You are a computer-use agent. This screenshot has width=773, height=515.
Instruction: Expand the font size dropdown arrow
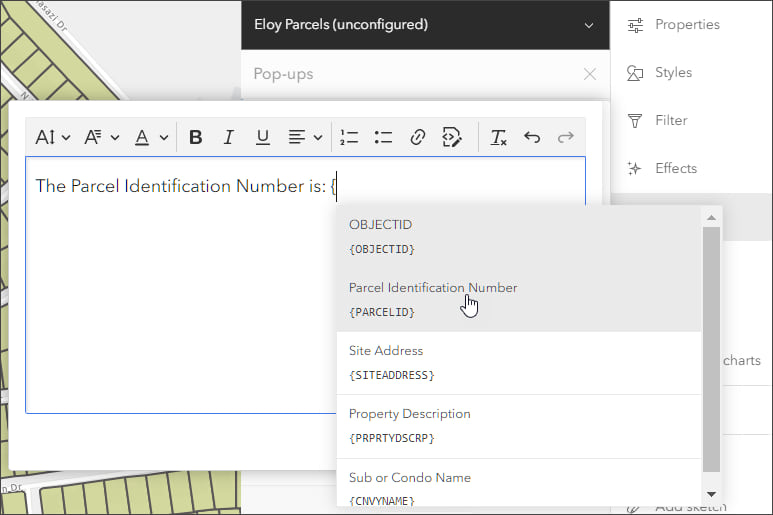(x=66, y=137)
